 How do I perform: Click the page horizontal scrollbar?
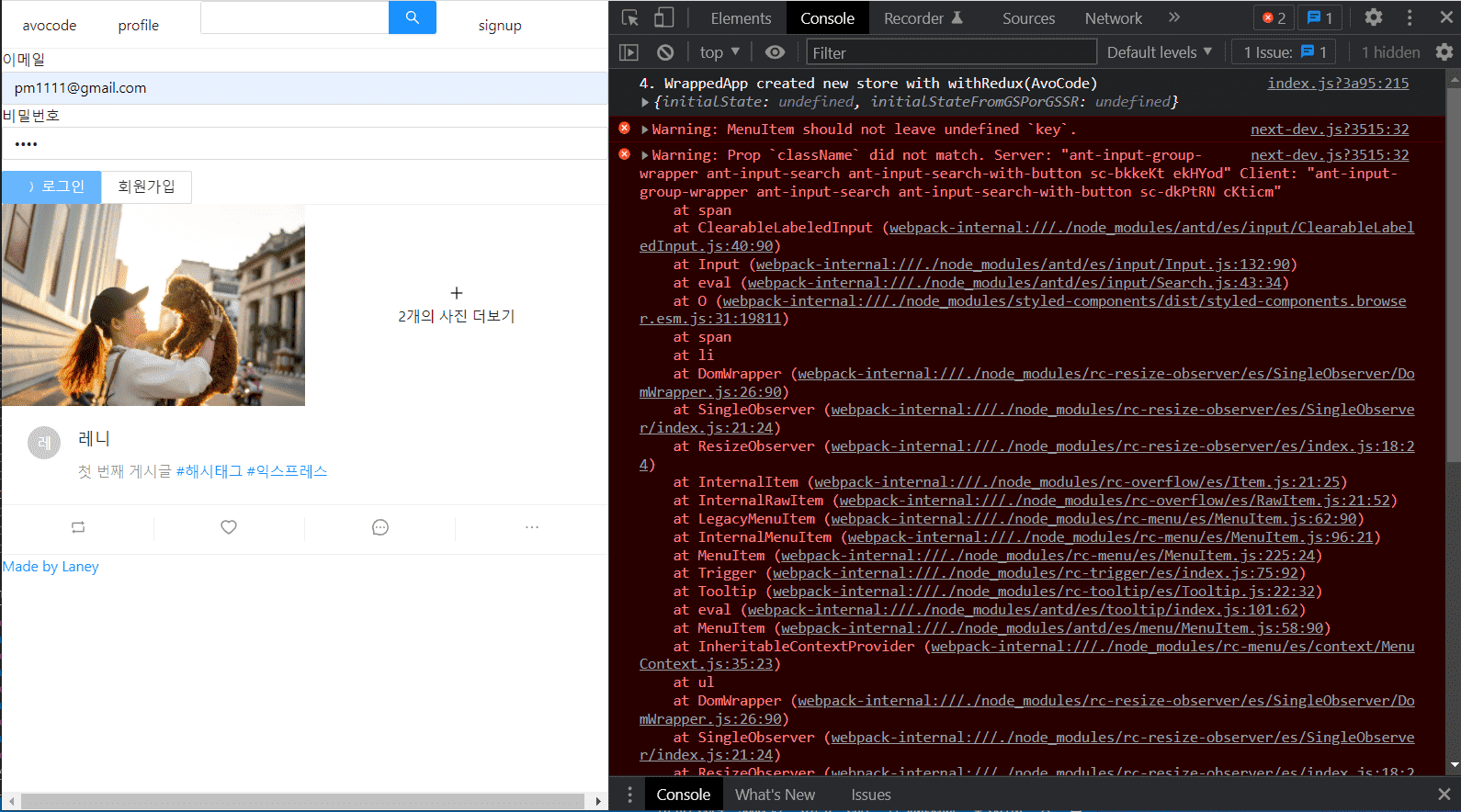(303, 801)
